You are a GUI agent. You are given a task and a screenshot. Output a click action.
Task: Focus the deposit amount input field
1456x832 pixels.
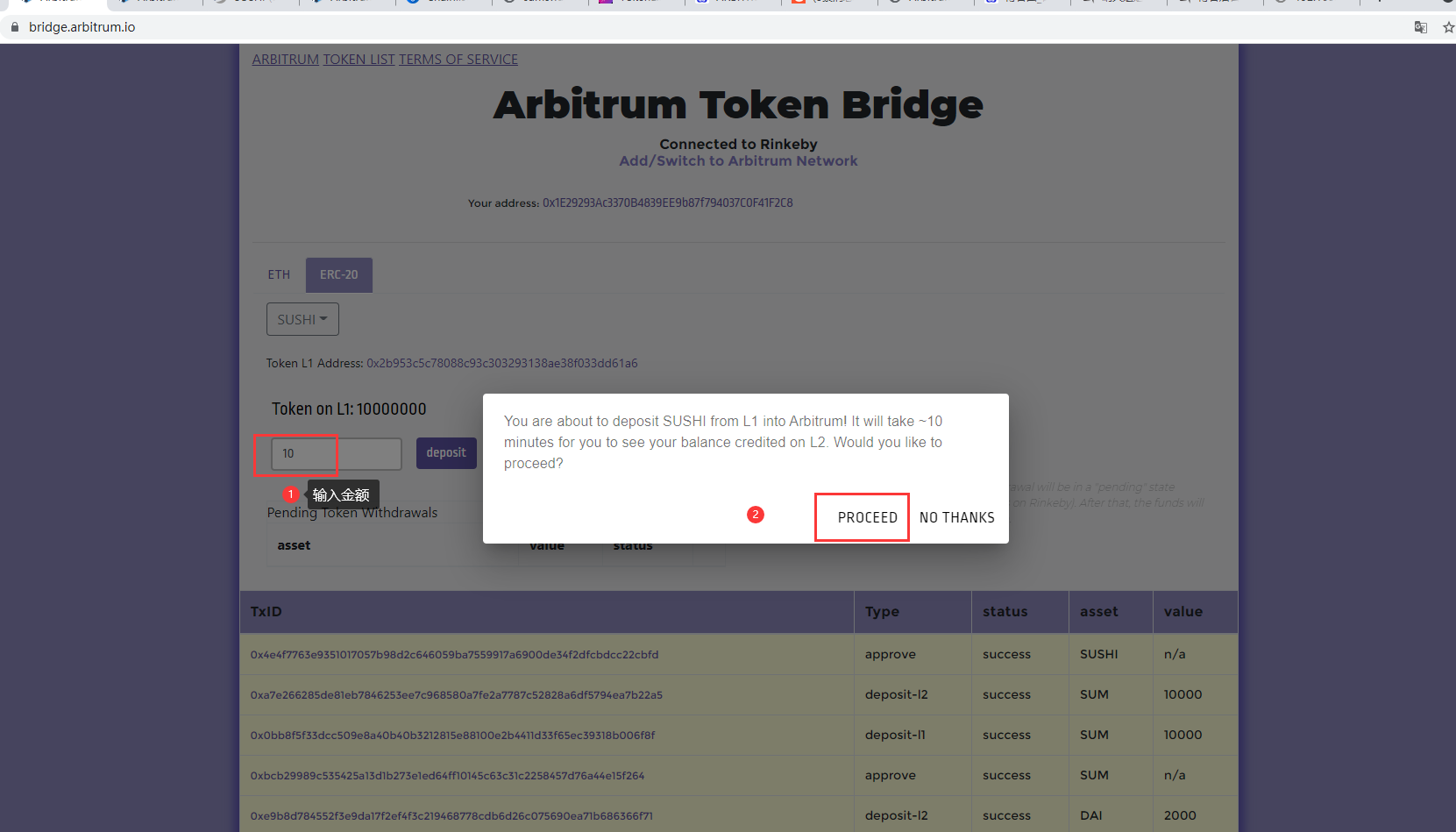pyautogui.click(x=337, y=453)
